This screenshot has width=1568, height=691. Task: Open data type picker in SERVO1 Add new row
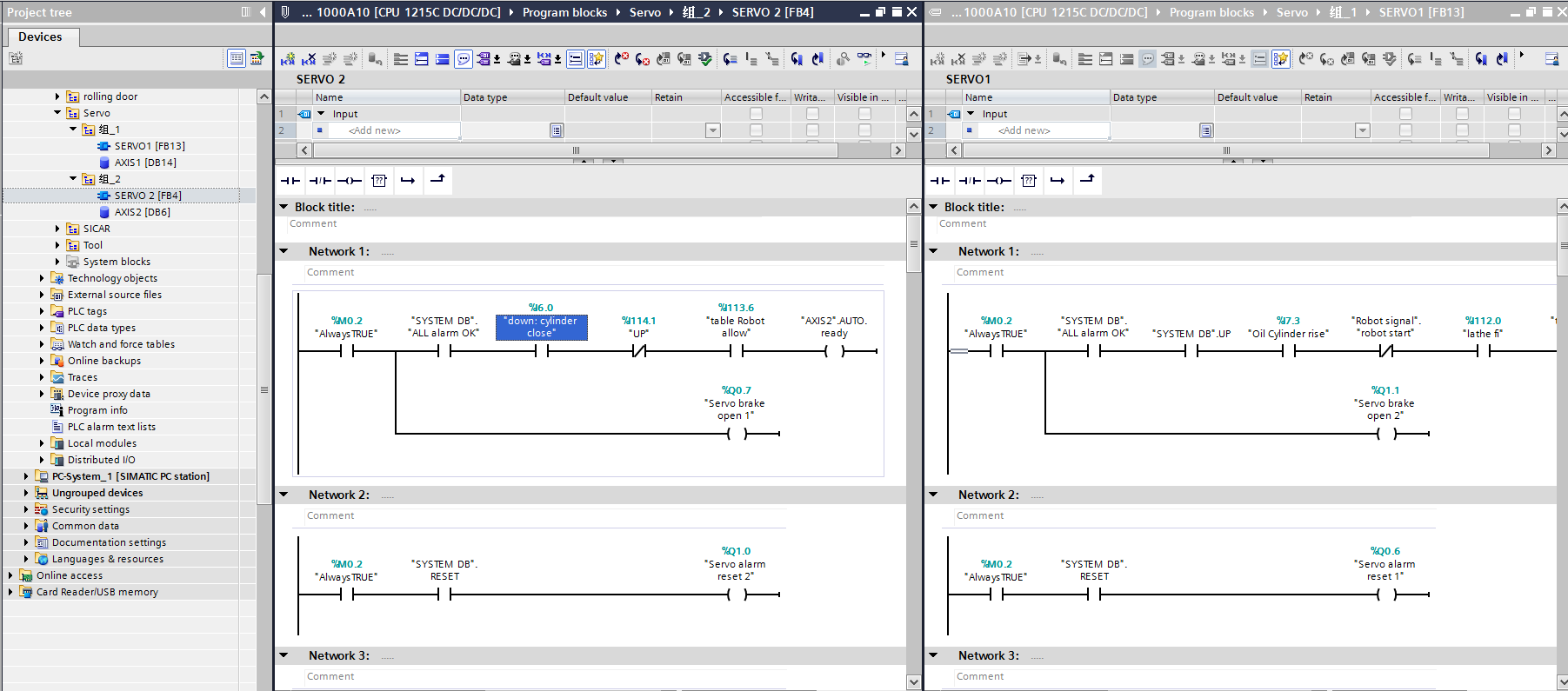[1206, 130]
